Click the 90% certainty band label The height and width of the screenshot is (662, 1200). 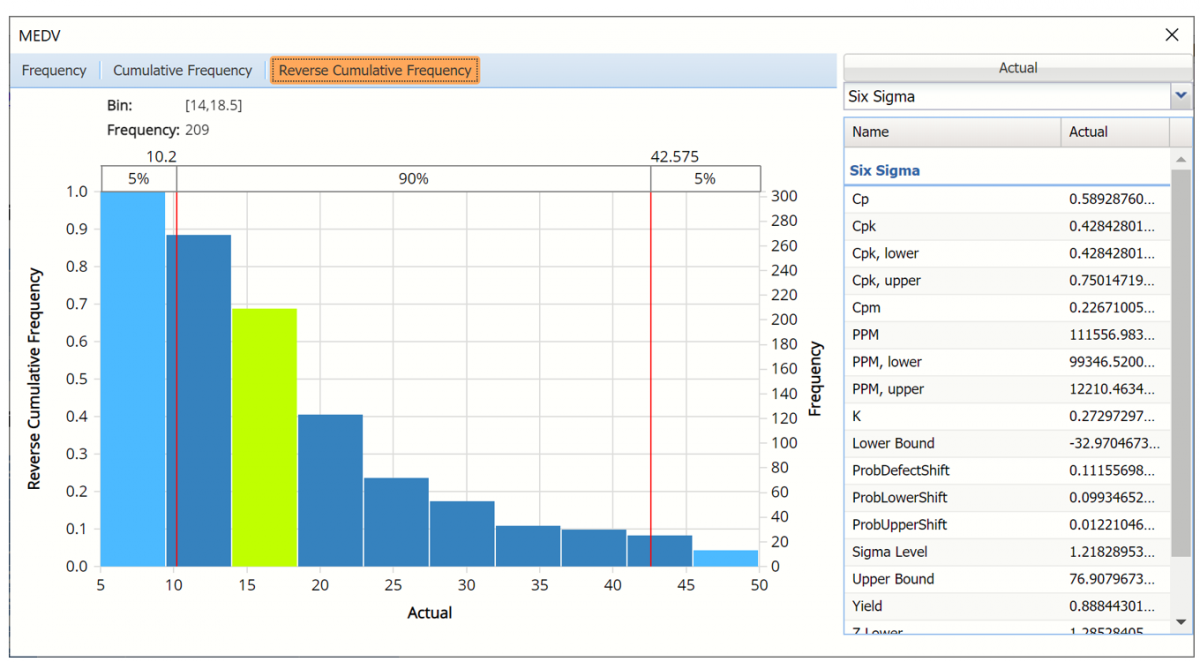[413, 179]
